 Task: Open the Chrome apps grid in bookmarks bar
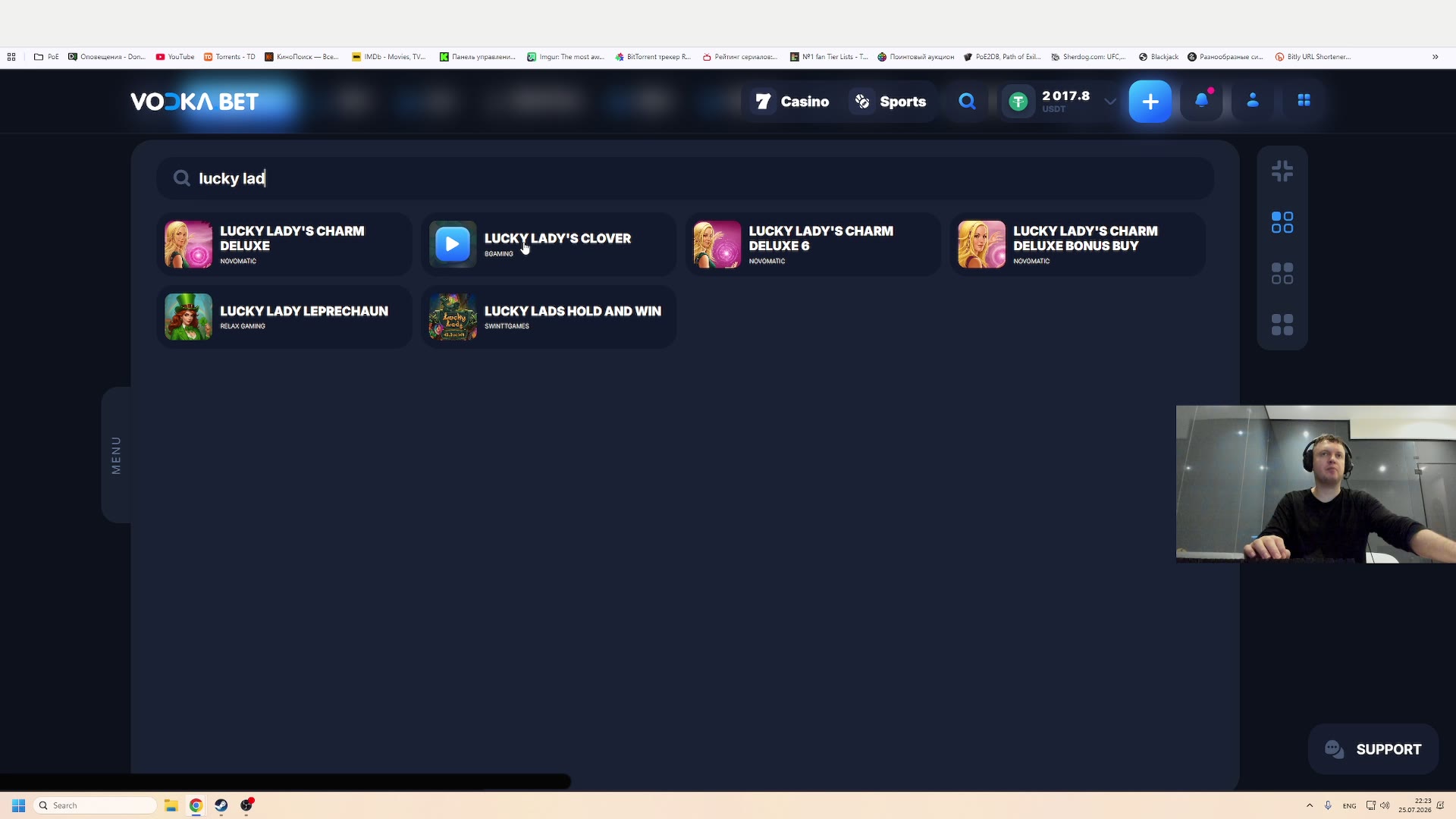click(x=11, y=57)
